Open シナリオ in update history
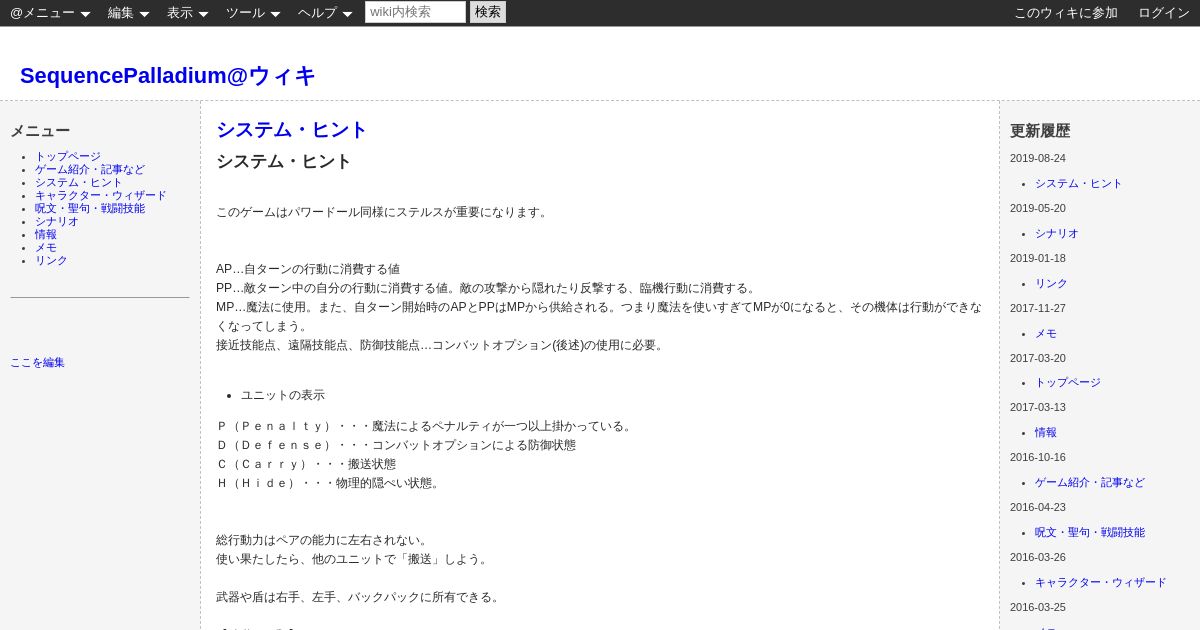1200x630 pixels. [x=1057, y=234]
